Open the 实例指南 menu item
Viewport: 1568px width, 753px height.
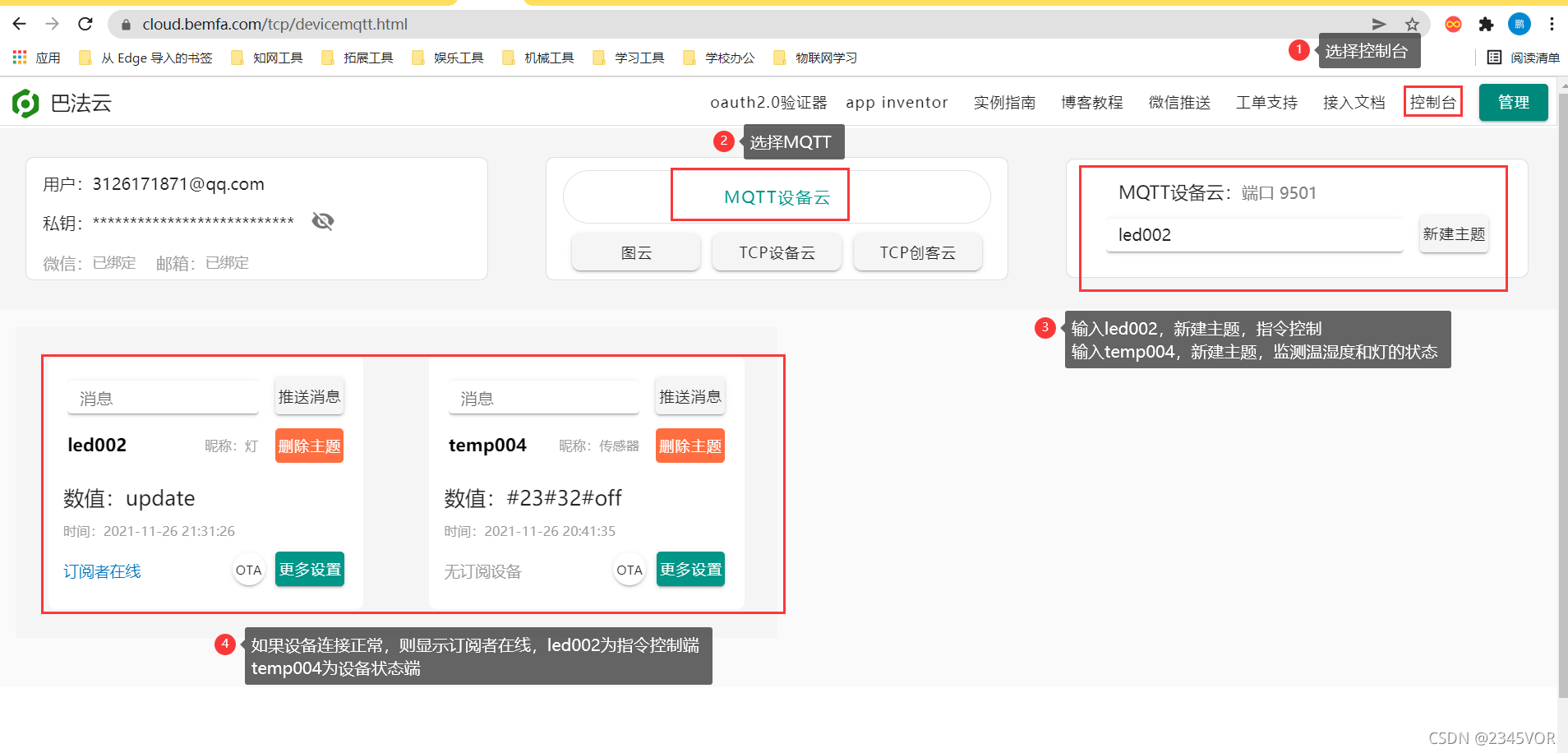1004,103
